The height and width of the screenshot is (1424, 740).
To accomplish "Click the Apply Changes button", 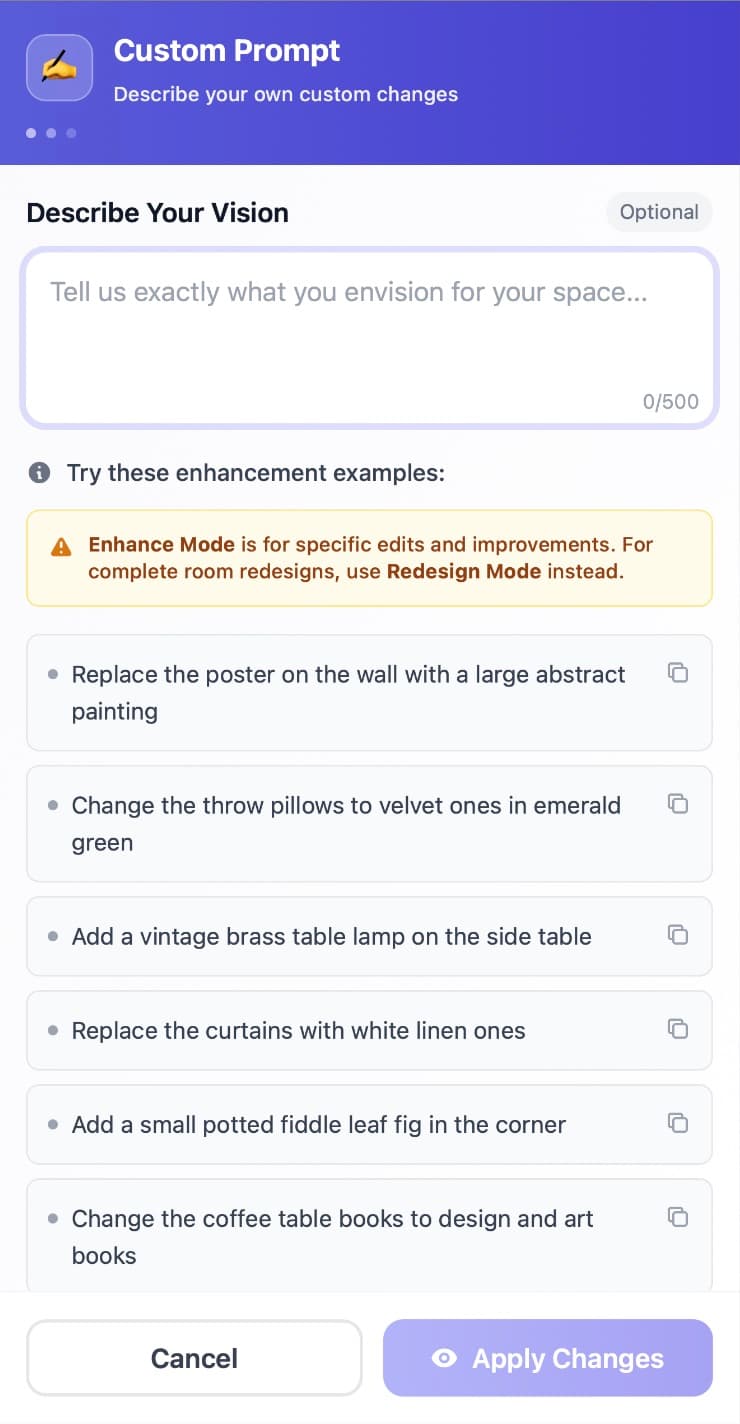I will click(547, 1358).
